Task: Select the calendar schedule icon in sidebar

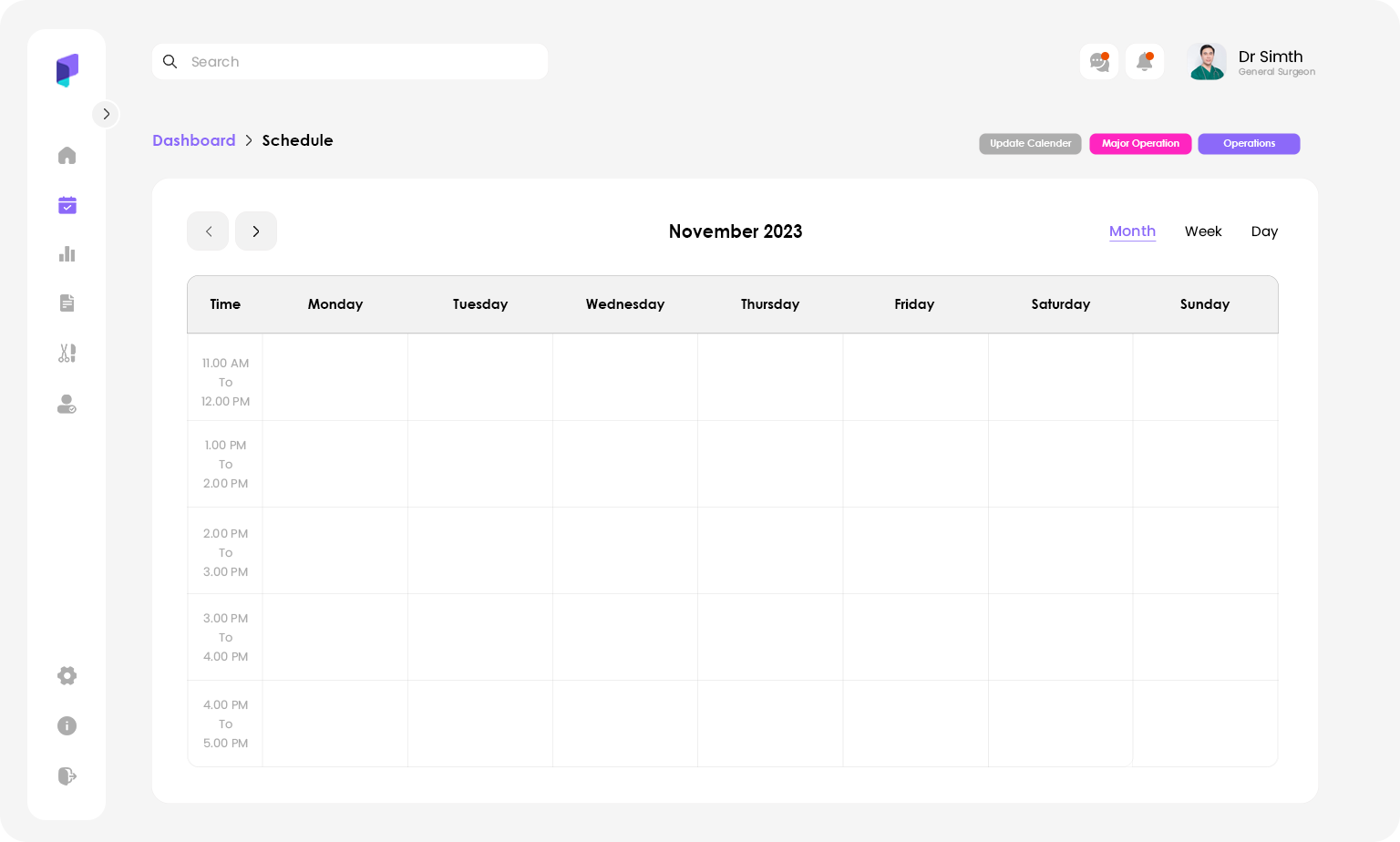Action: pyautogui.click(x=67, y=205)
